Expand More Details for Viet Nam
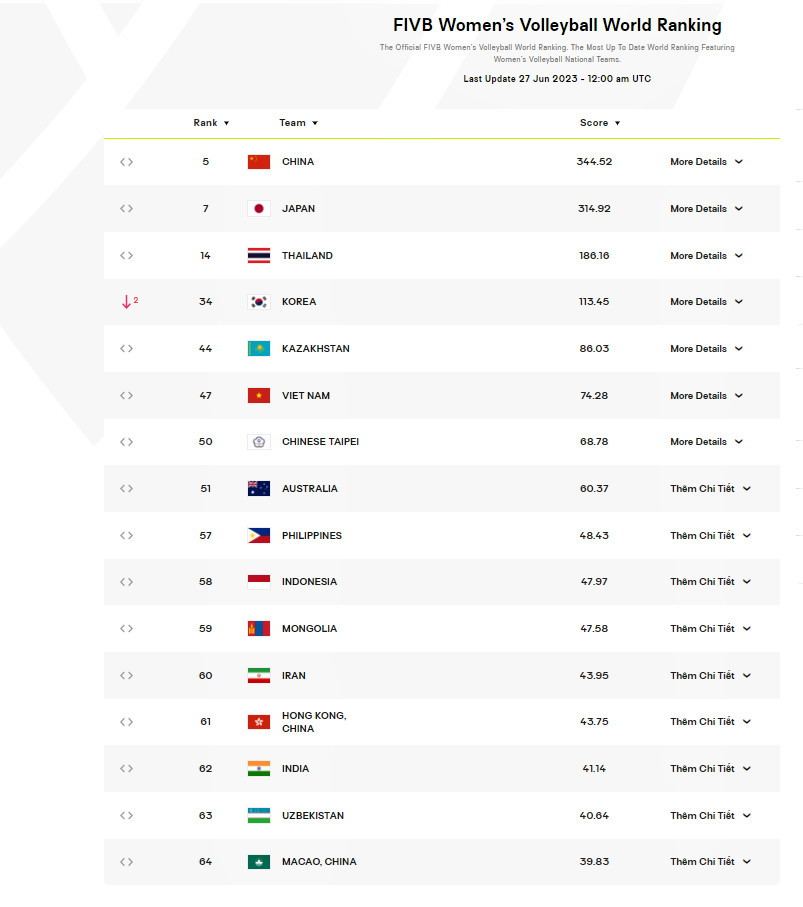The image size is (803, 907). tap(706, 396)
